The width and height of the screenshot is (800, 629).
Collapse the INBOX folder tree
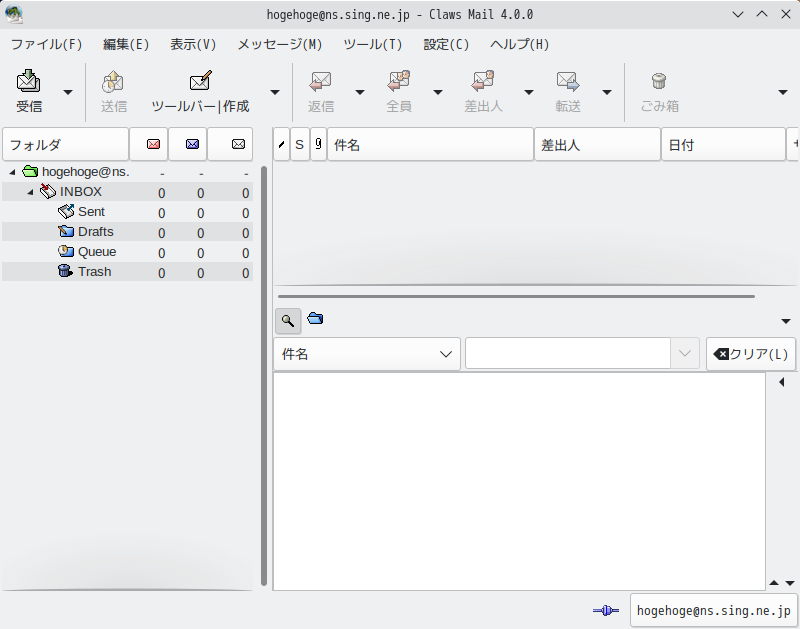point(30,192)
